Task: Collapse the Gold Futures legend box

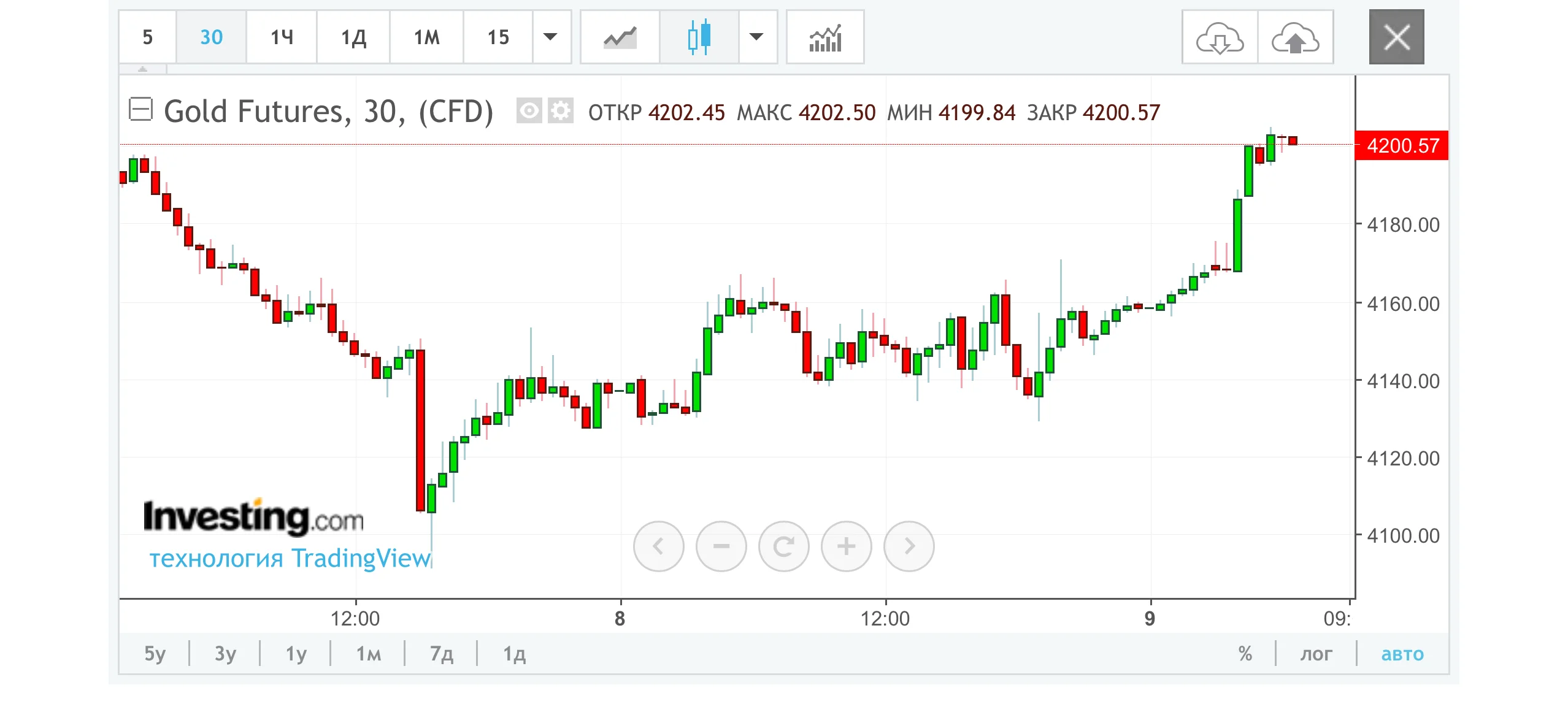Action: [x=140, y=109]
